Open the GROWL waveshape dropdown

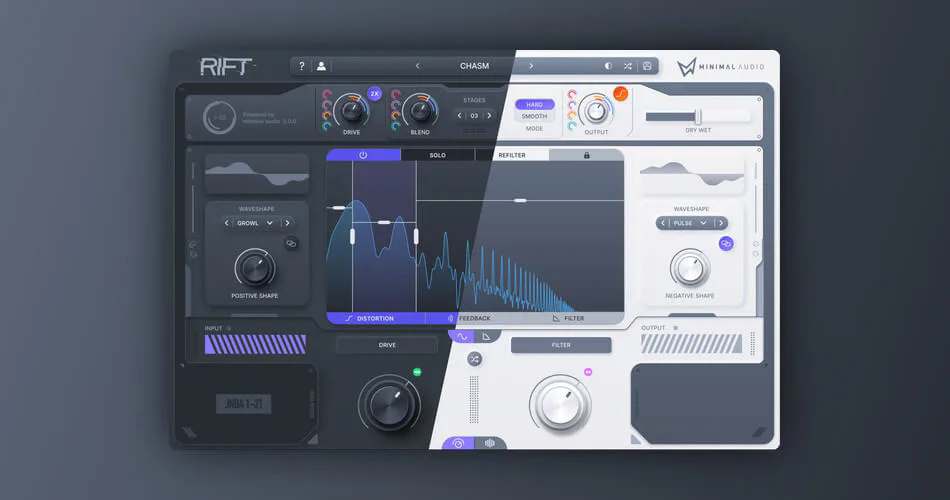254,223
